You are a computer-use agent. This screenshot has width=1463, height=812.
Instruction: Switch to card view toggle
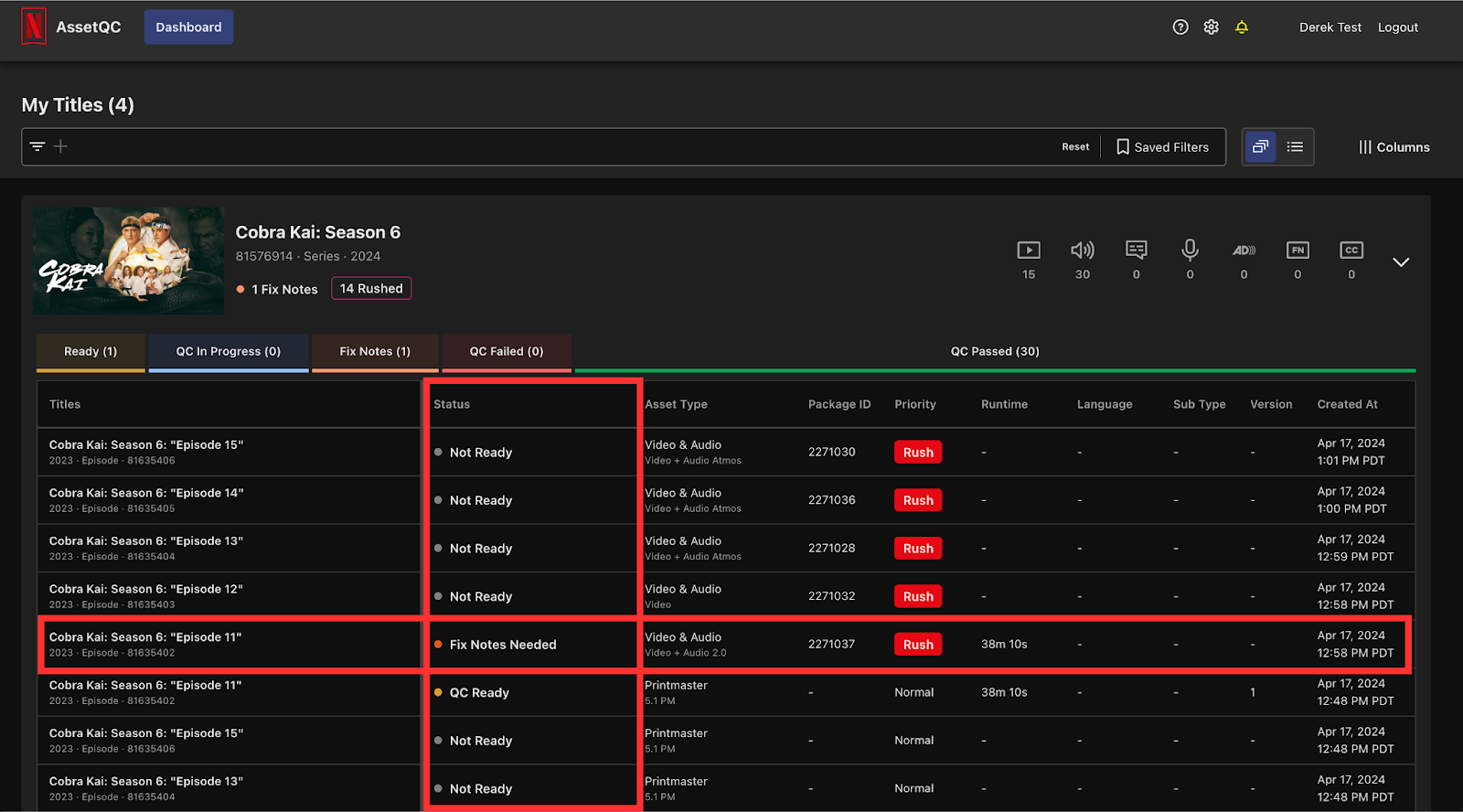click(1261, 146)
